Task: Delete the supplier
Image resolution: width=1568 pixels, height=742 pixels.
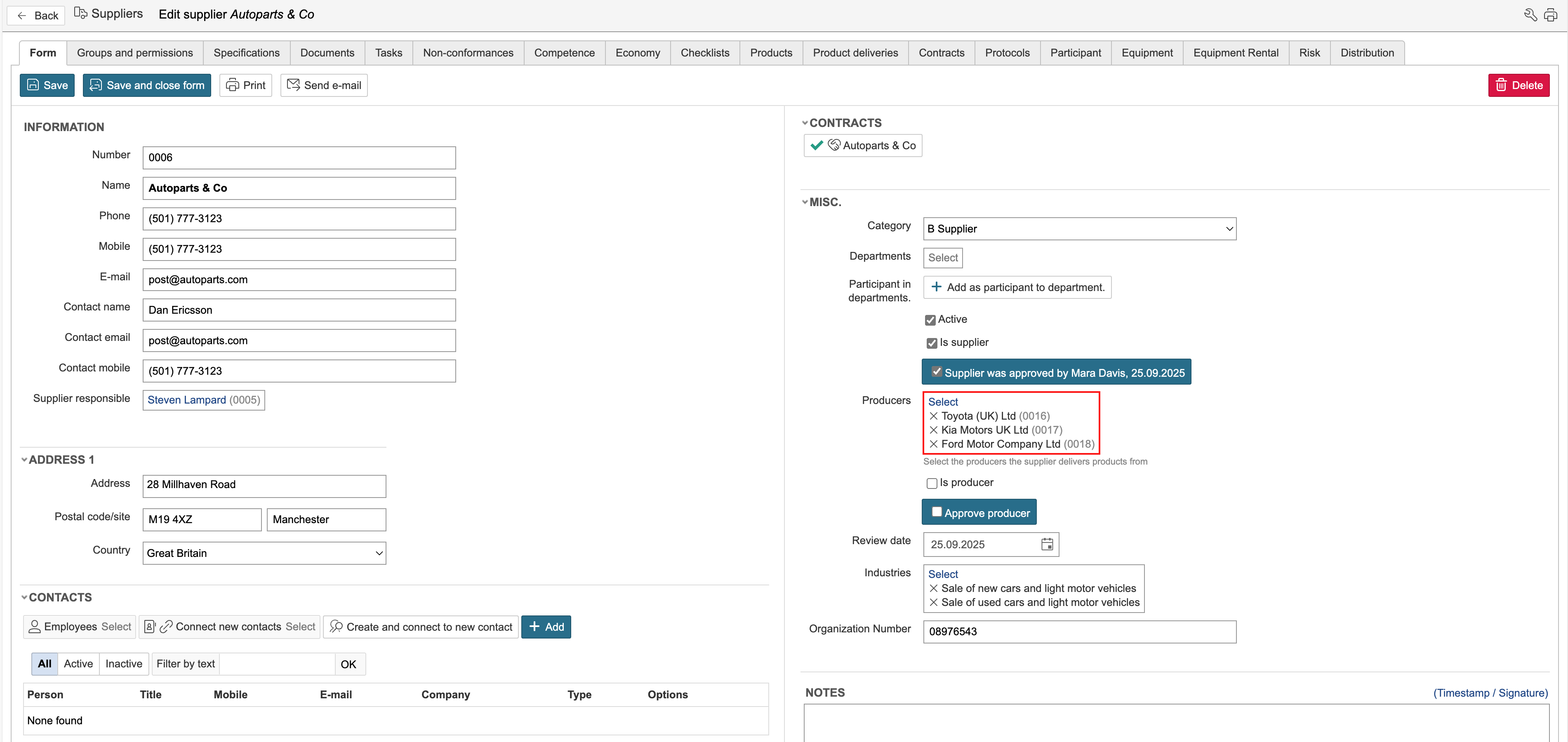Action: [x=1519, y=85]
